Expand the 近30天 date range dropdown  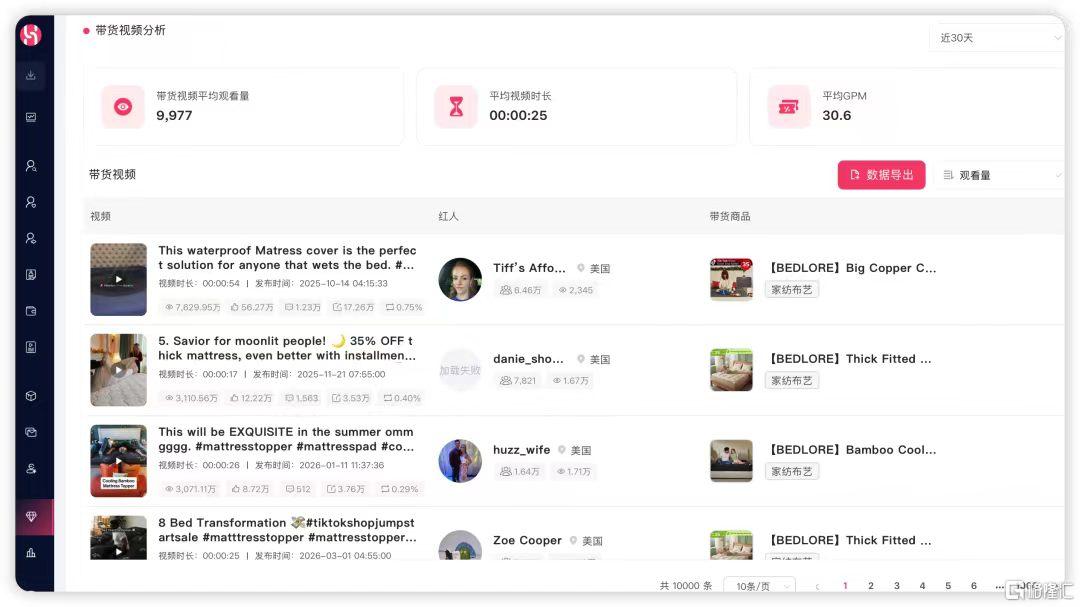point(997,38)
